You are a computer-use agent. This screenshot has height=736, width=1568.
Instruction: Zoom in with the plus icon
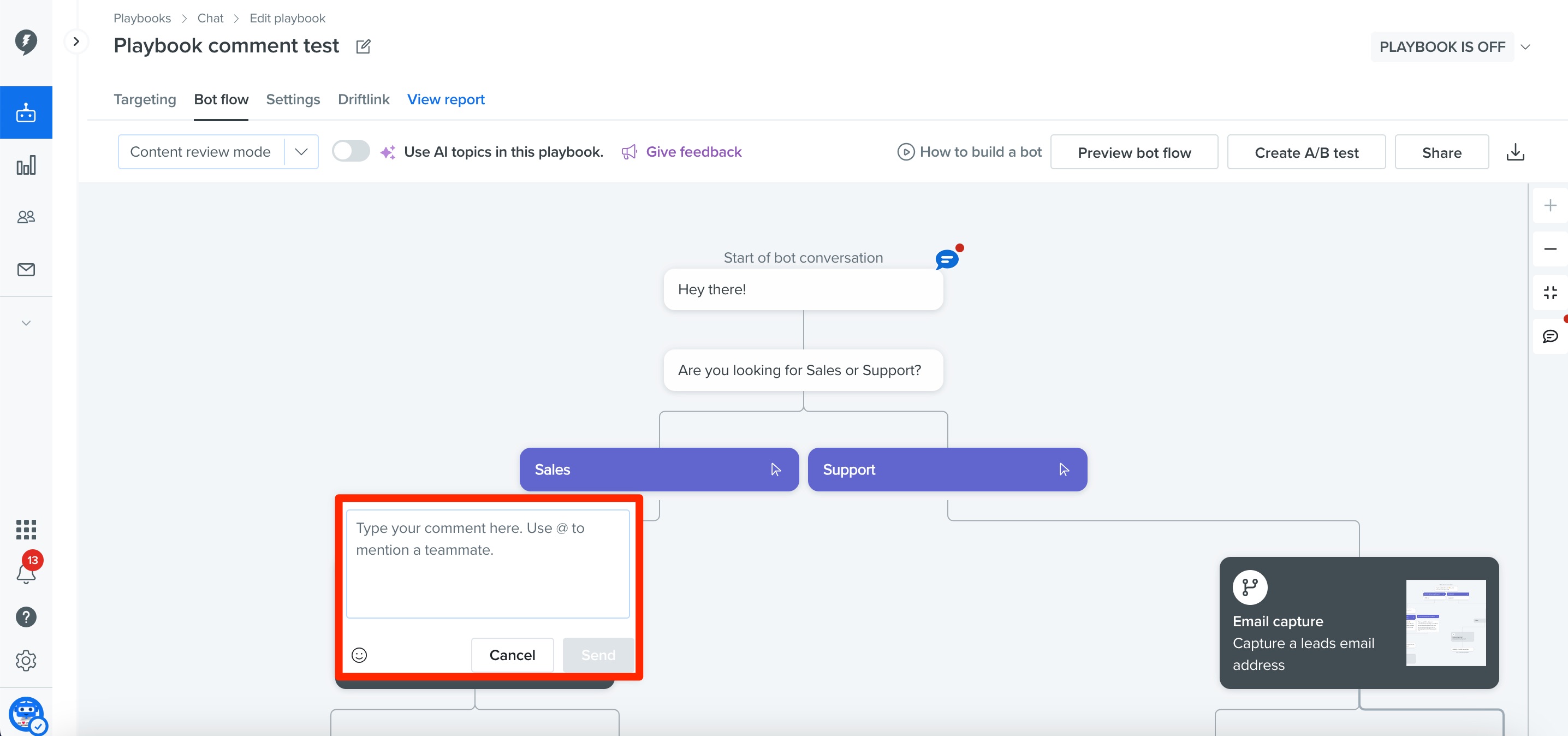[x=1550, y=205]
